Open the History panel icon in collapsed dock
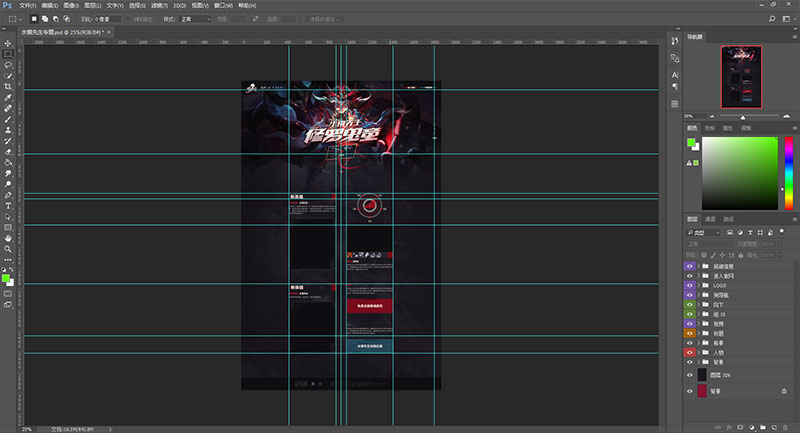Screen dimensions: 800x433 point(675,41)
